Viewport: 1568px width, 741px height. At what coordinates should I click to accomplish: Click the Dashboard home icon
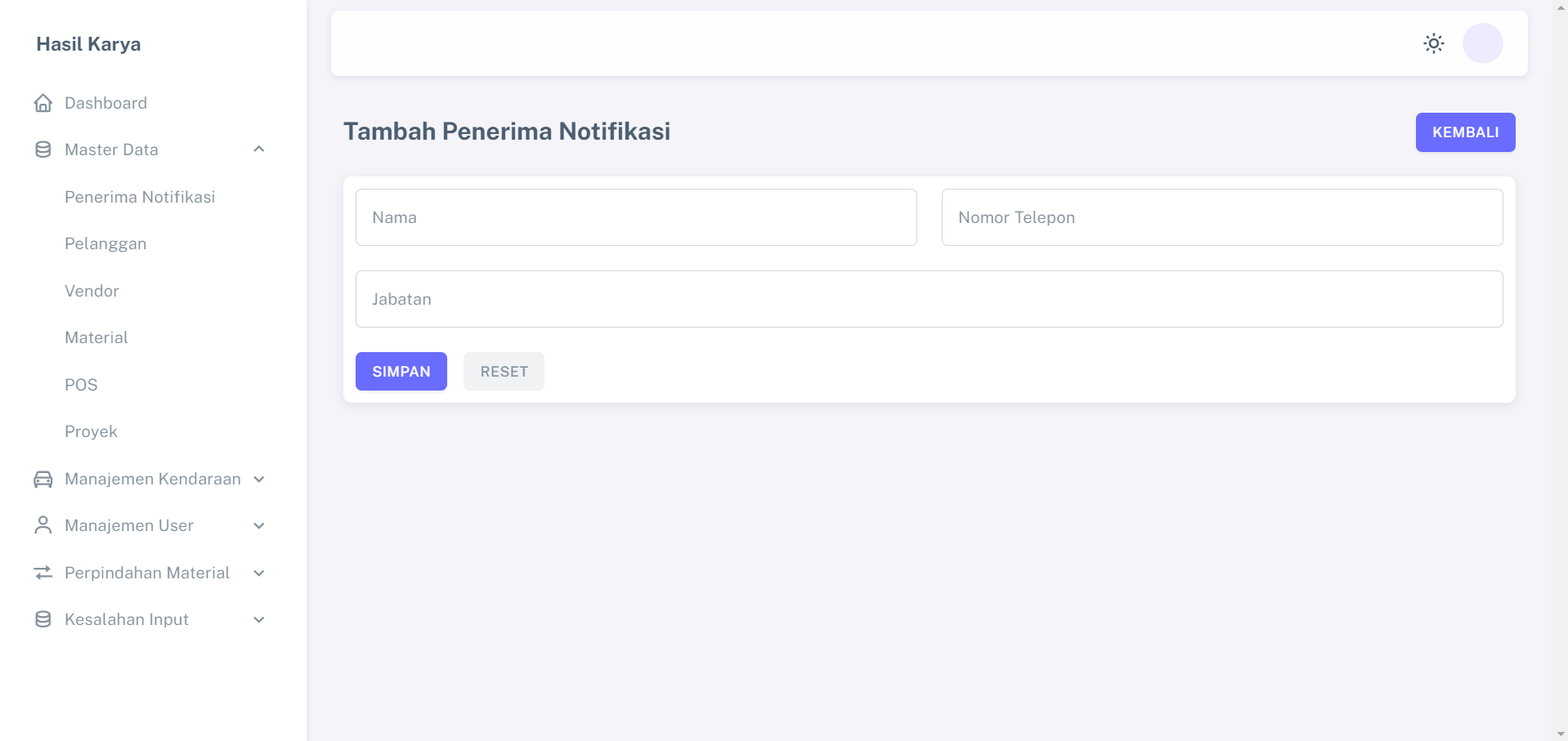43,103
